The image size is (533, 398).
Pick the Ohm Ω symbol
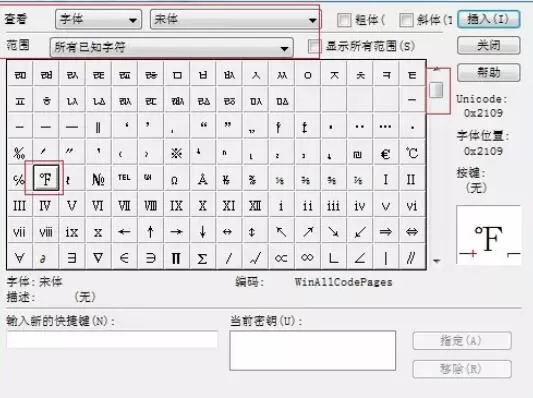176,178
